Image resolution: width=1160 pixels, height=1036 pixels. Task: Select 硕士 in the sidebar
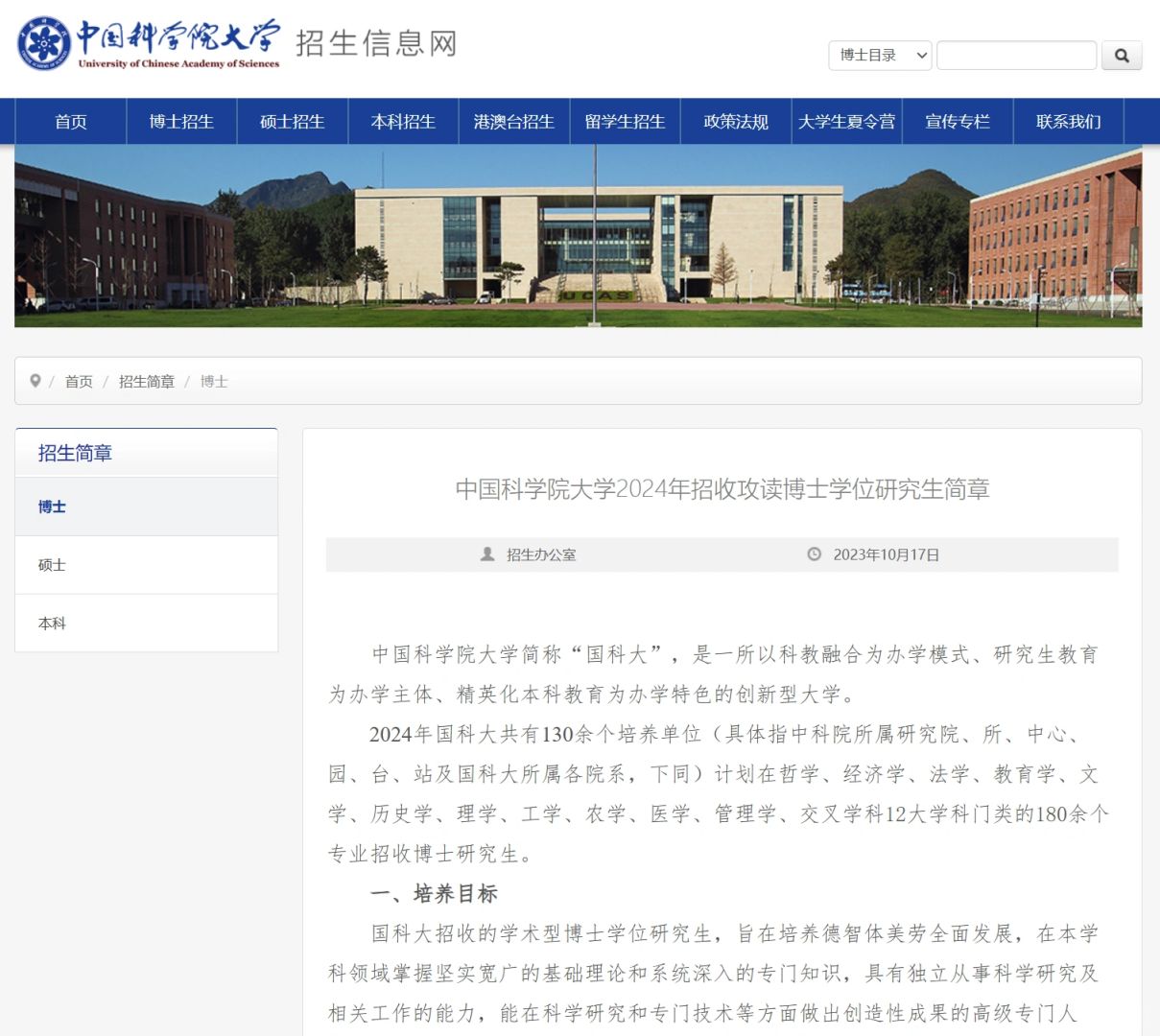147,565
